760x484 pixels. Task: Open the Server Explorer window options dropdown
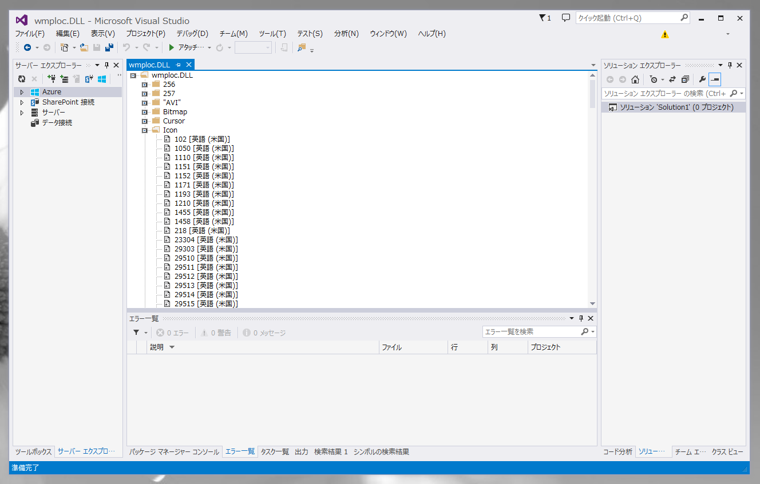tap(97, 65)
